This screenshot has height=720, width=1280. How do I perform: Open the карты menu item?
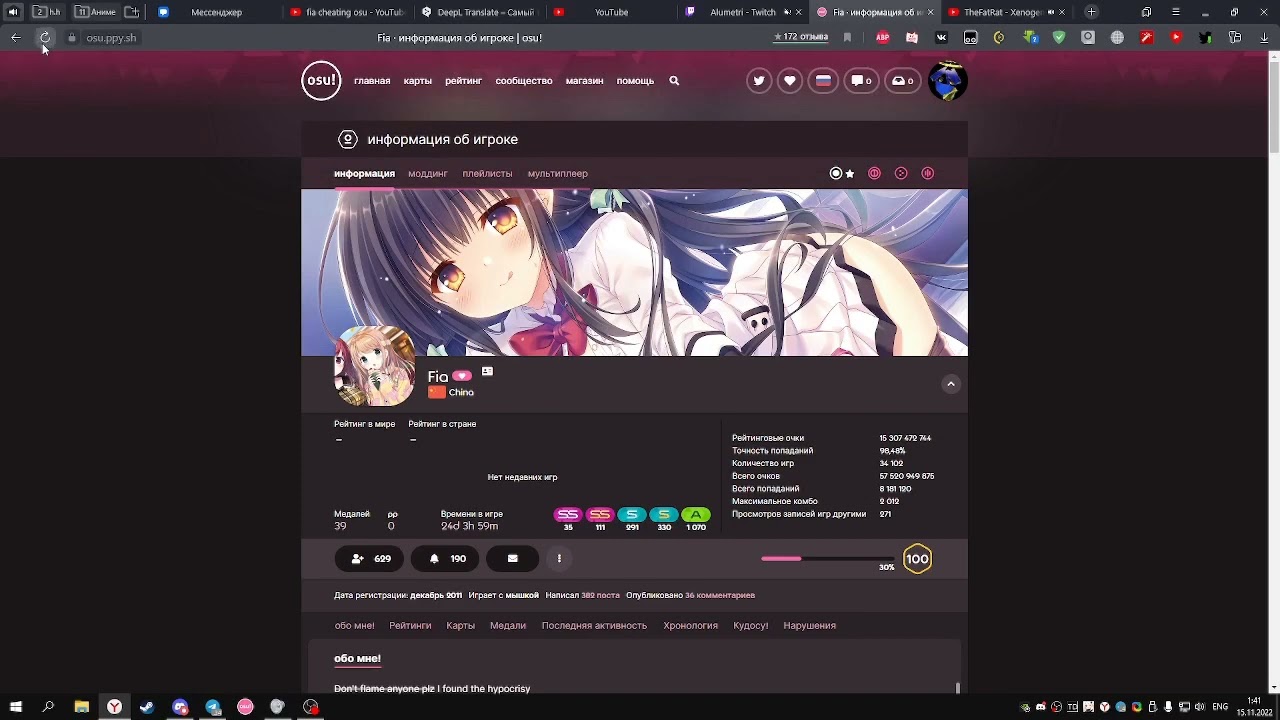pos(418,81)
